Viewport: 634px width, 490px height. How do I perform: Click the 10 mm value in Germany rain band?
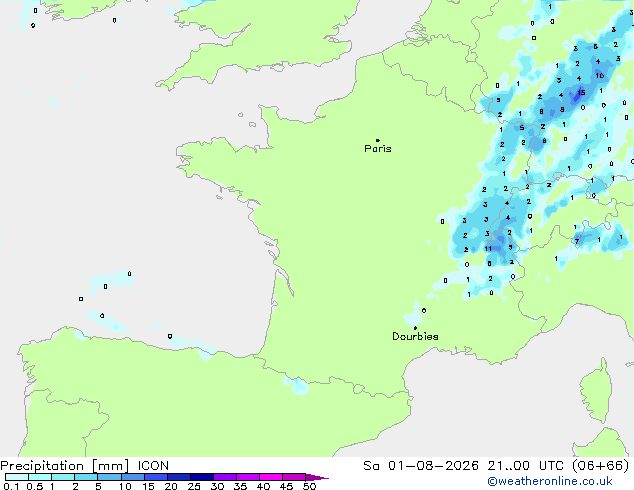[x=600, y=76]
